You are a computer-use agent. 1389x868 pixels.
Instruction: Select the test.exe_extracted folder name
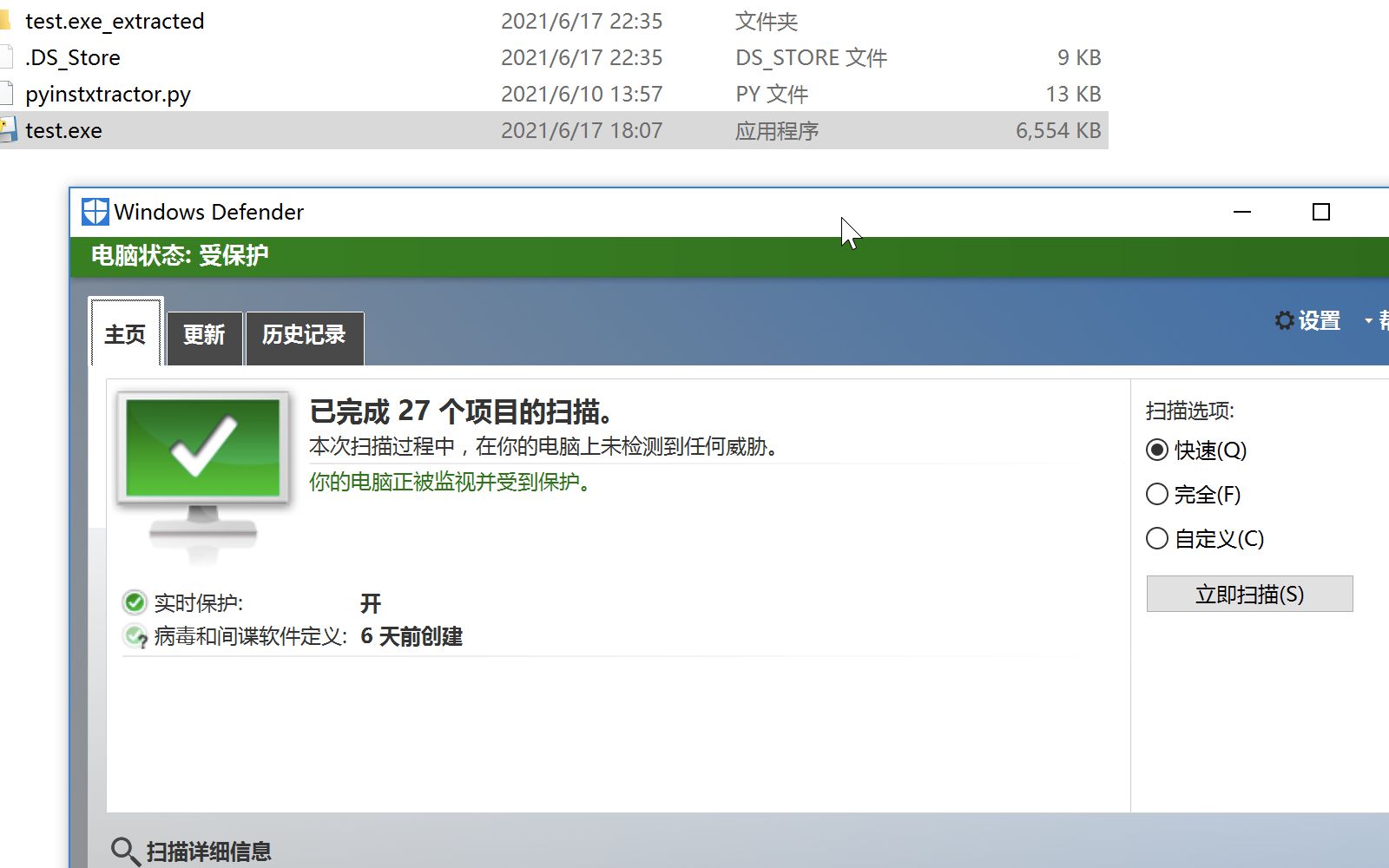click(115, 21)
